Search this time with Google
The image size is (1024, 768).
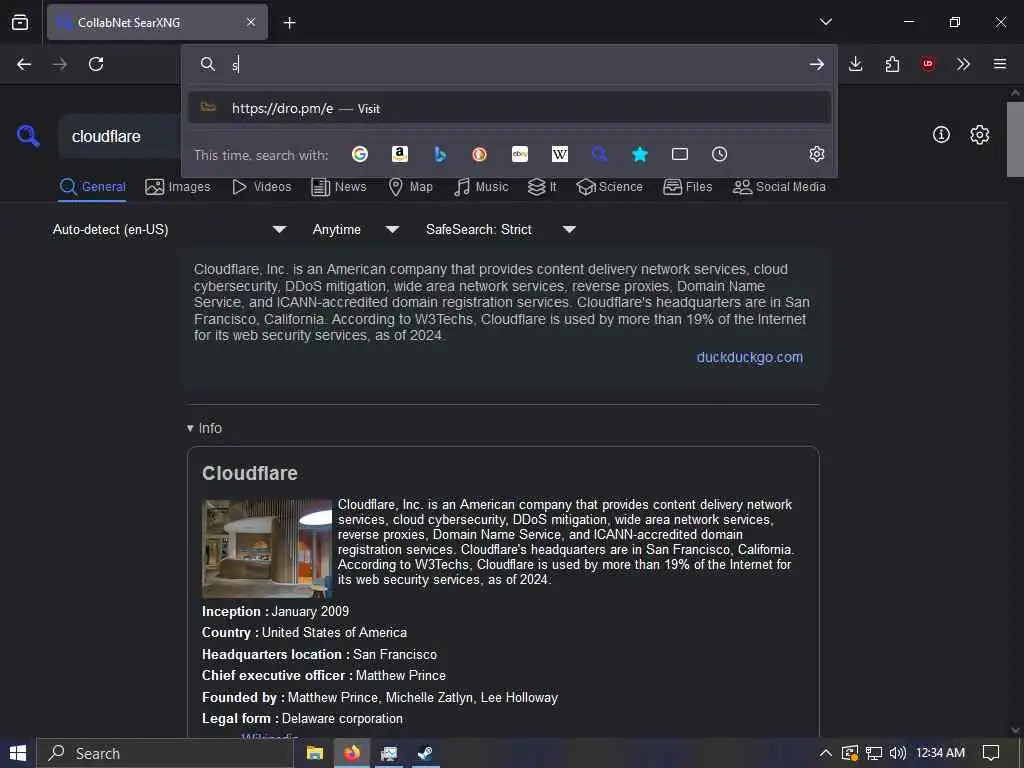pyautogui.click(x=360, y=154)
